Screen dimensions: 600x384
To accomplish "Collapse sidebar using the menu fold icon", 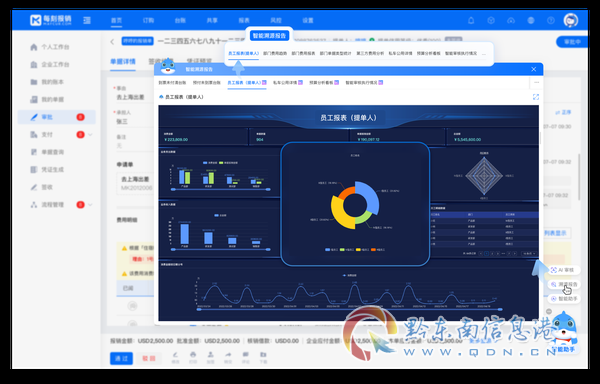I will click(x=87, y=20).
